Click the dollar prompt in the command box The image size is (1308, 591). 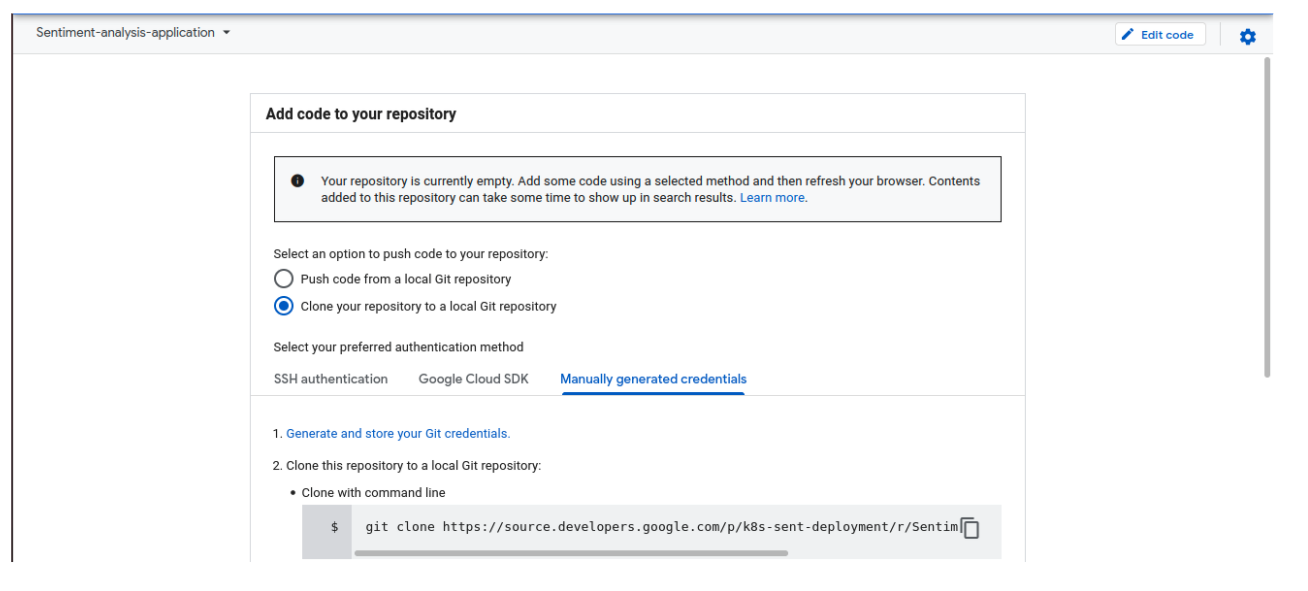[334, 527]
